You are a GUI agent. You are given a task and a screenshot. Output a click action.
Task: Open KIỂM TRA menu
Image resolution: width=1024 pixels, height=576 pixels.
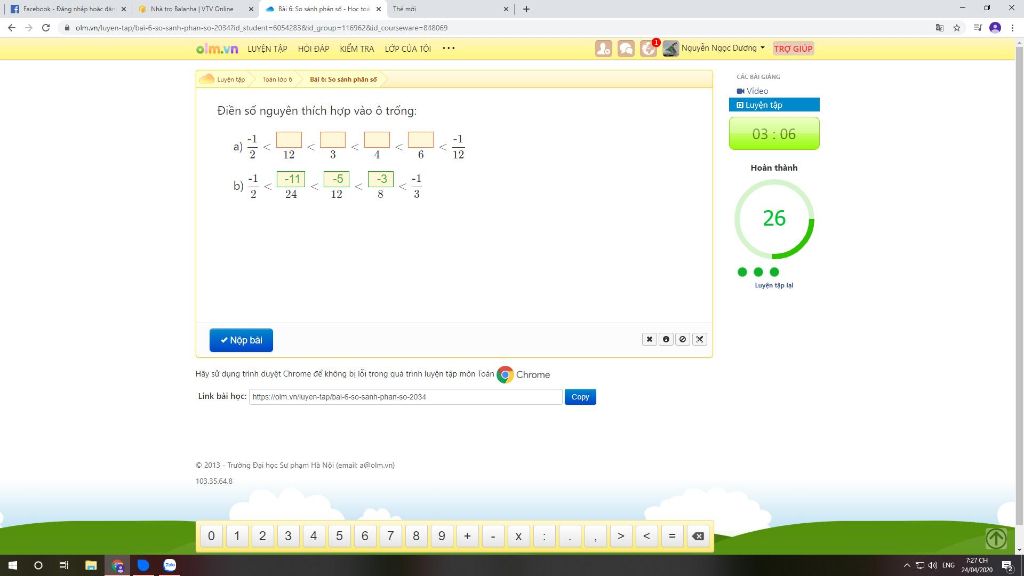coord(357,49)
